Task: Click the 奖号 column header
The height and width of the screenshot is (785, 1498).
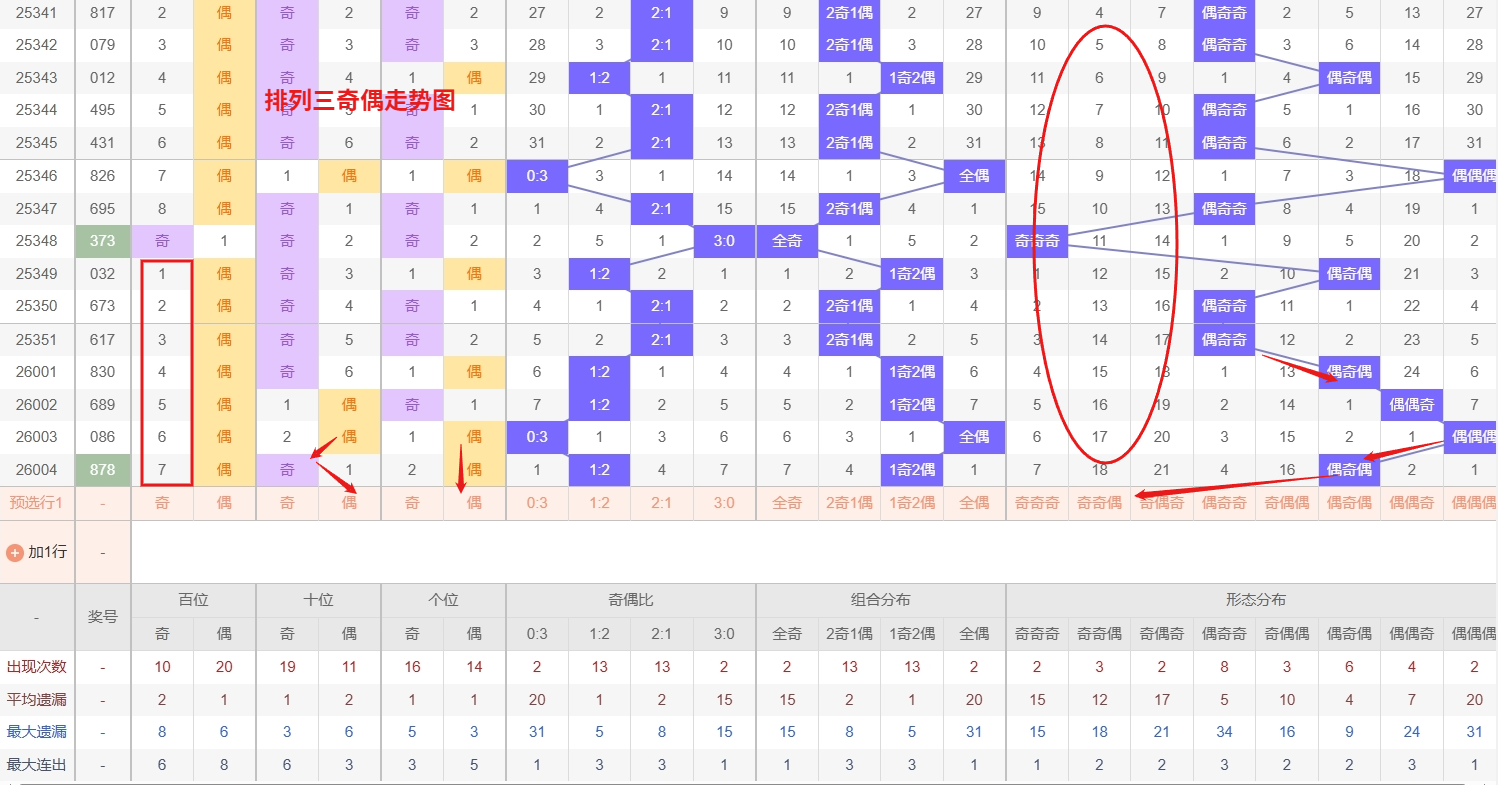Action: click(103, 617)
